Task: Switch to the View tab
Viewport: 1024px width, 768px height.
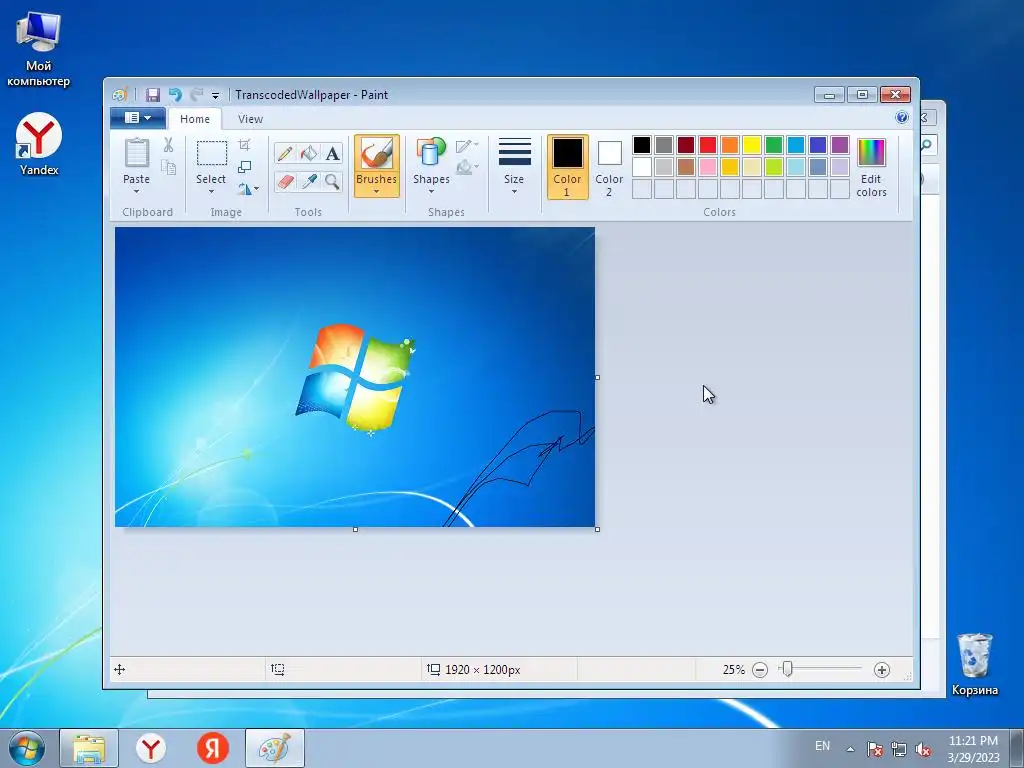Action: [x=250, y=119]
